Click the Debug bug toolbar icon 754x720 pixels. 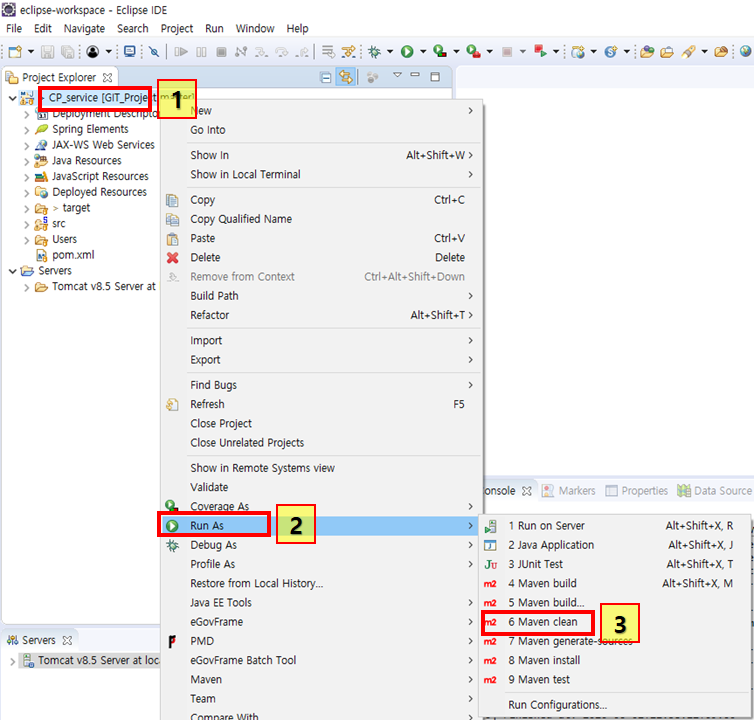[x=374, y=51]
